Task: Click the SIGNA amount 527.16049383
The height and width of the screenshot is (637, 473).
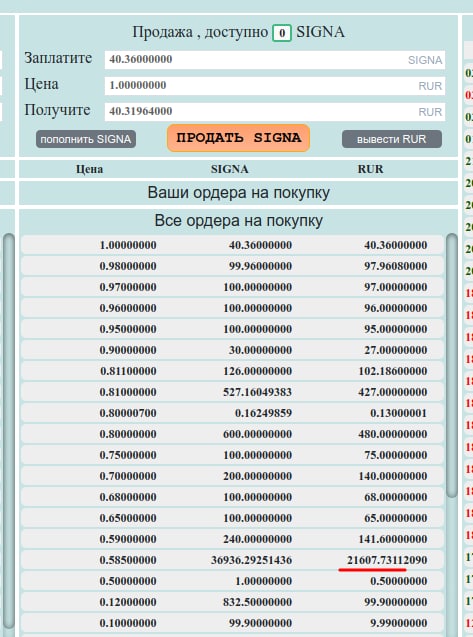Action: tap(257, 392)
